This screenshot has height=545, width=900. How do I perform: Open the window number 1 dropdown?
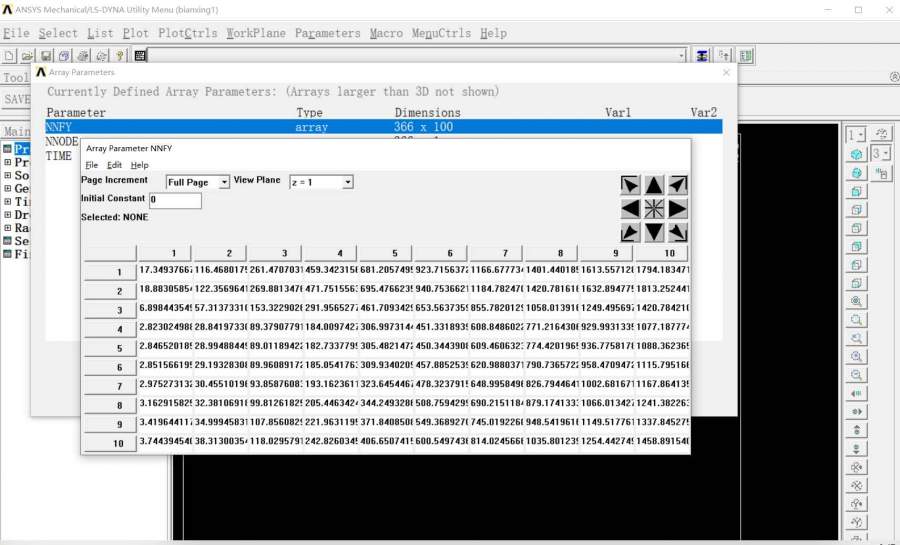(x=861, y=135)
